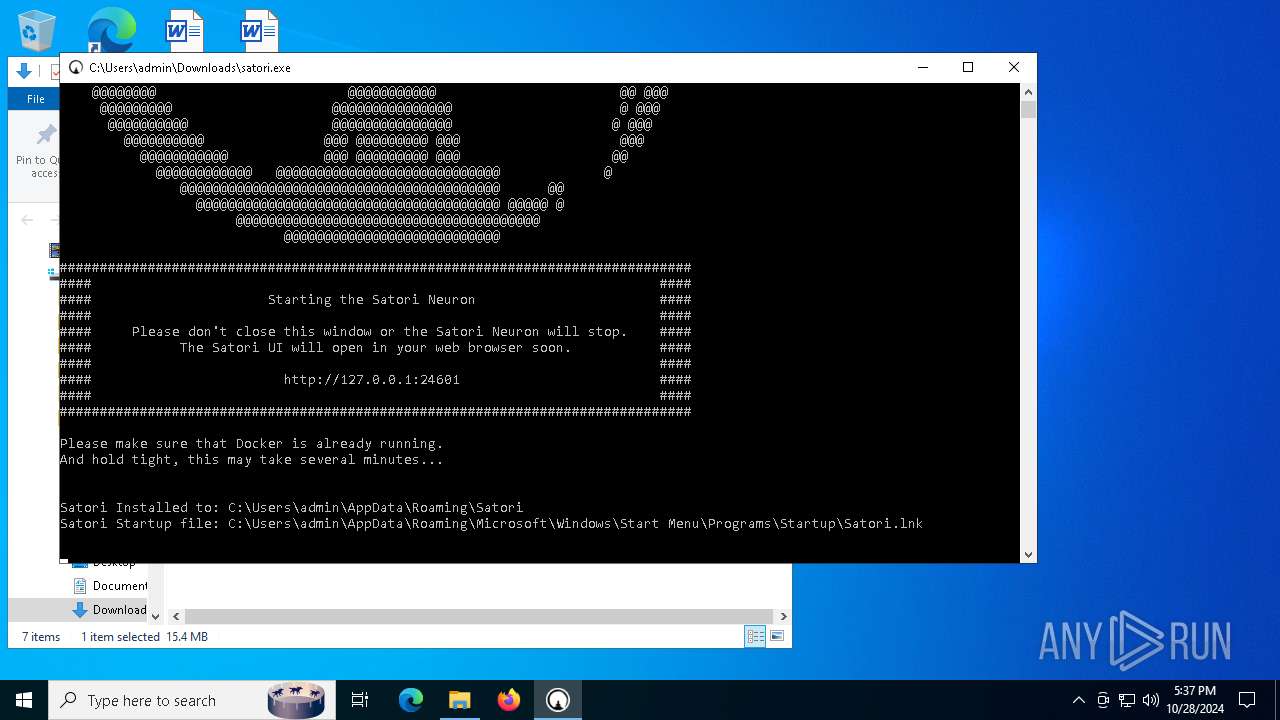Click Explorer horizontal scrollbar right arrow

click(783, 616)
